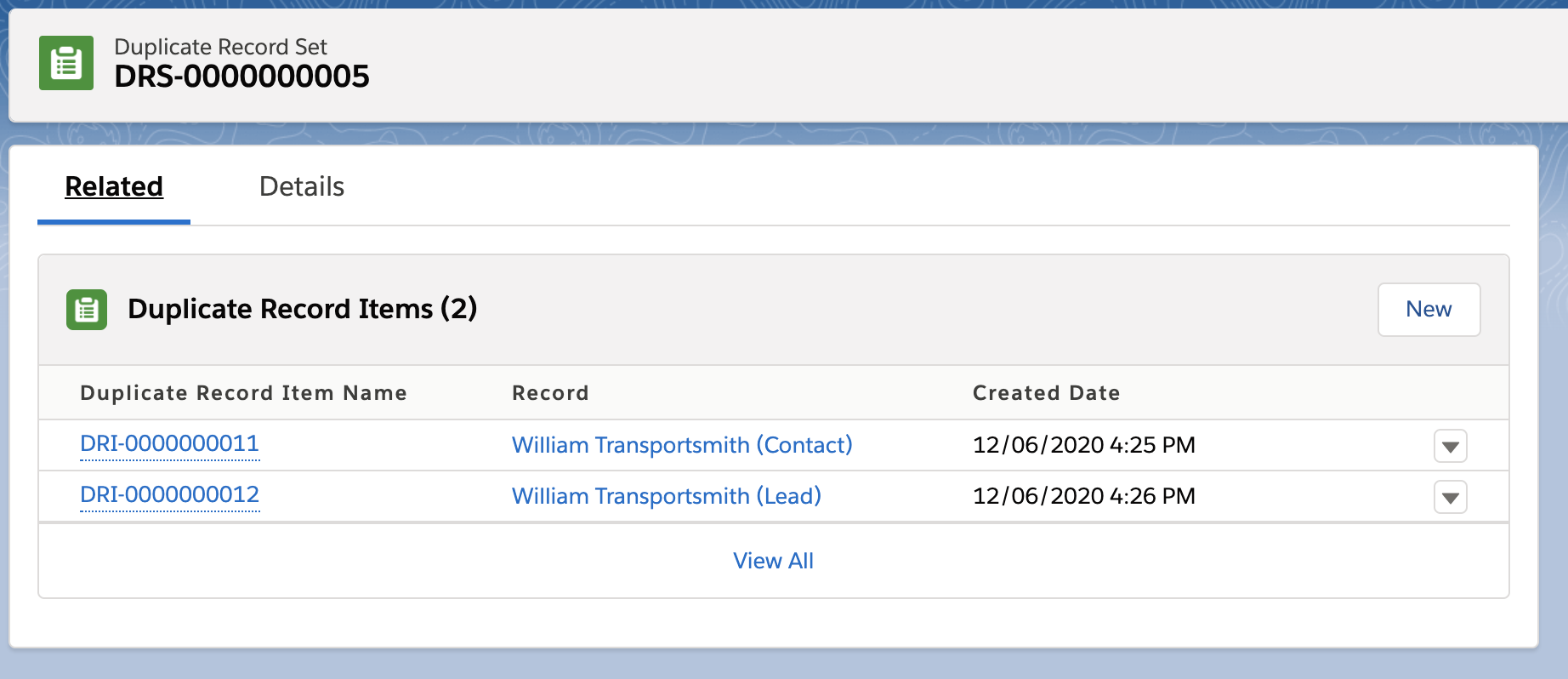Screen dimensions: 1568x679
Task: Open the row actions arrow for DRI-0000000012
Action: [1451, 497]
